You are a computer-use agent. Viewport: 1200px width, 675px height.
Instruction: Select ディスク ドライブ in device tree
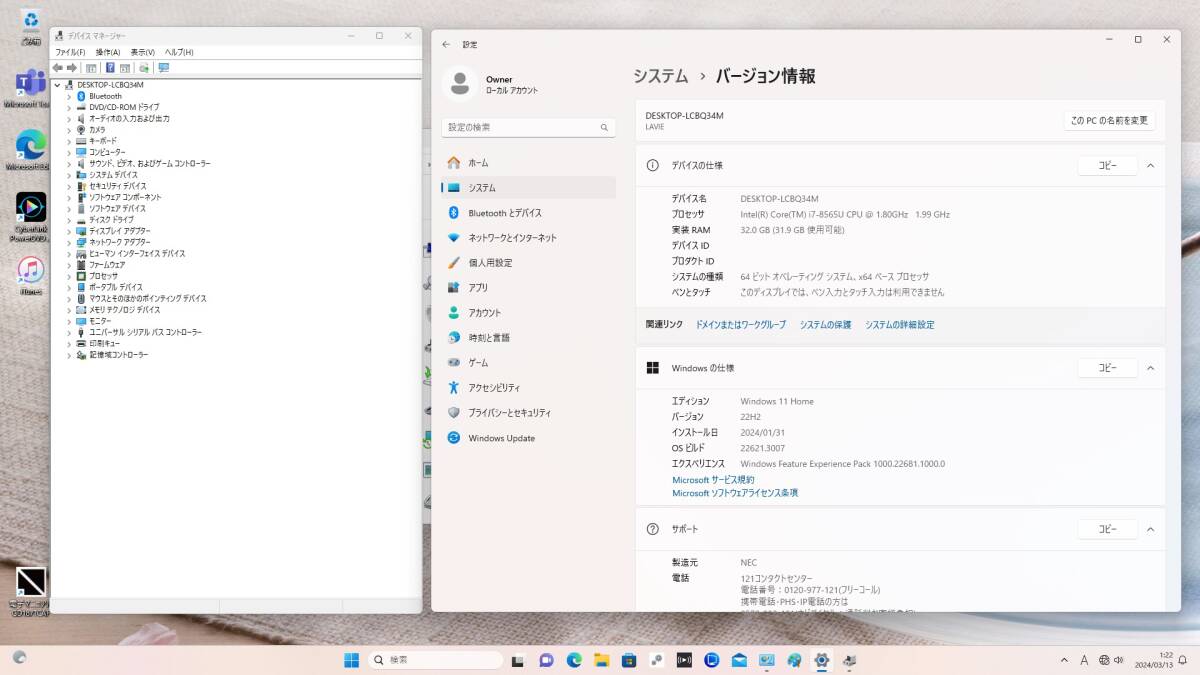point(111,220)
